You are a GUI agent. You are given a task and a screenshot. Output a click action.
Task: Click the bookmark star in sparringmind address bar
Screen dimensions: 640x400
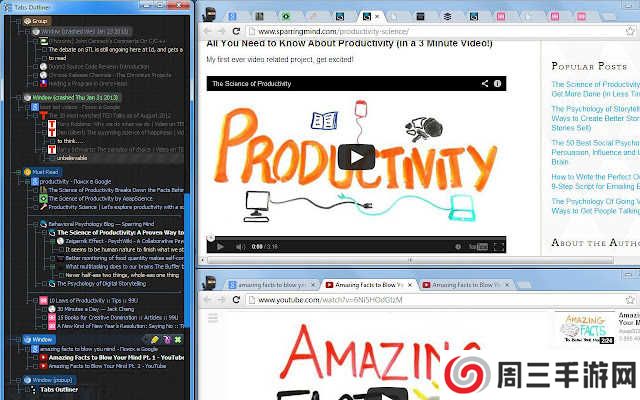pyautogui.click(x=627, y=32)
